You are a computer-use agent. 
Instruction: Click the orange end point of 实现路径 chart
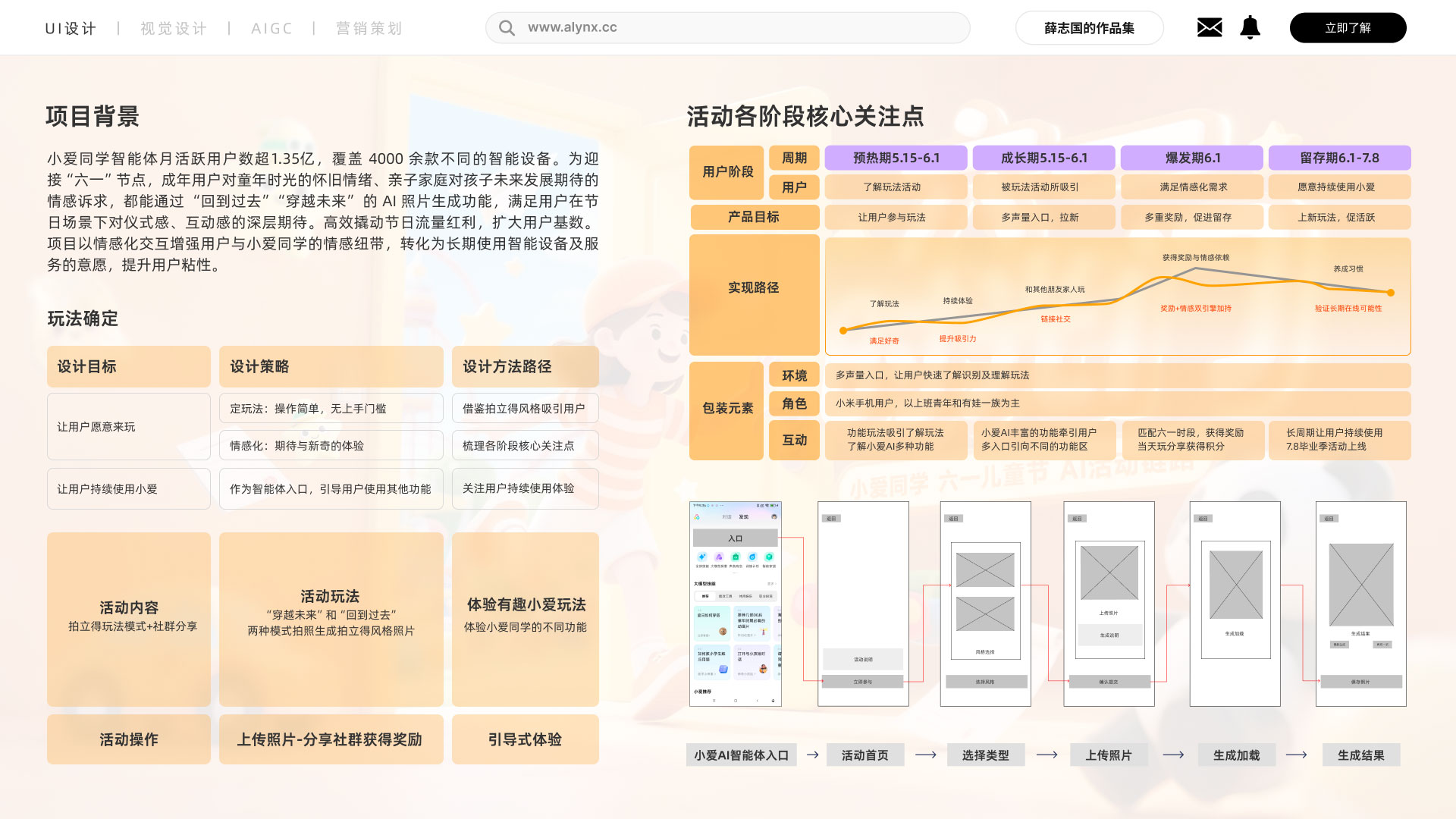[1390, 292]
